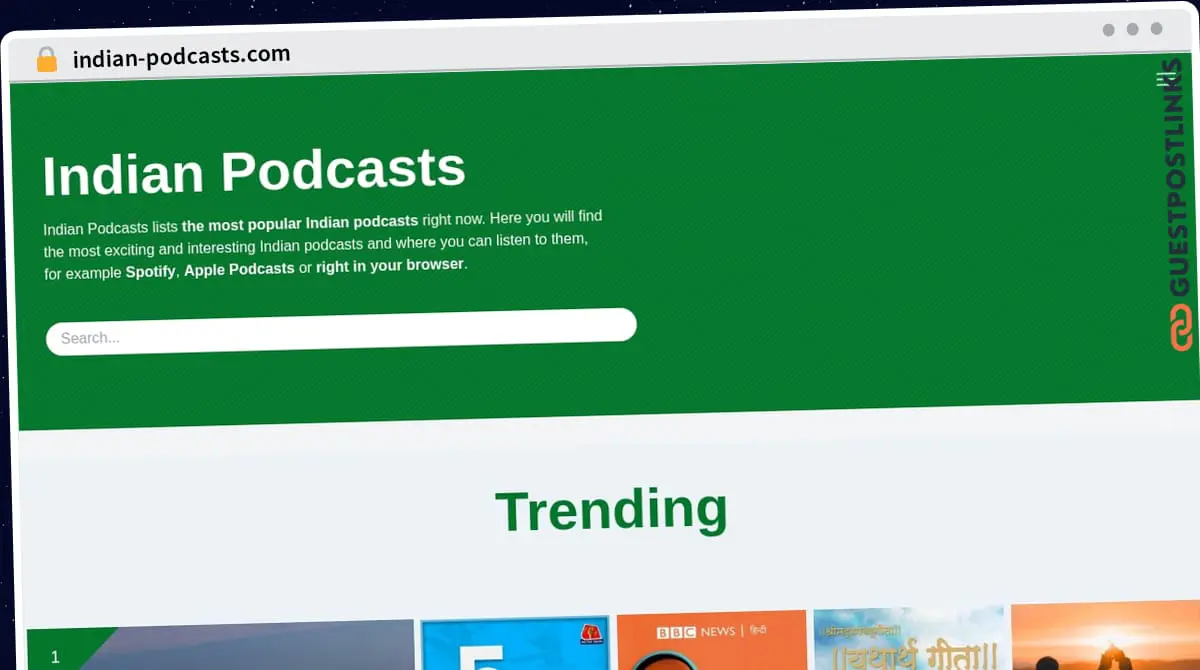Image resolution: width=1200 pixels, height=670 pixels.
Task: Click the Indian Podcasts page heading
Action: pyautogui.click(x=253, y=172)
